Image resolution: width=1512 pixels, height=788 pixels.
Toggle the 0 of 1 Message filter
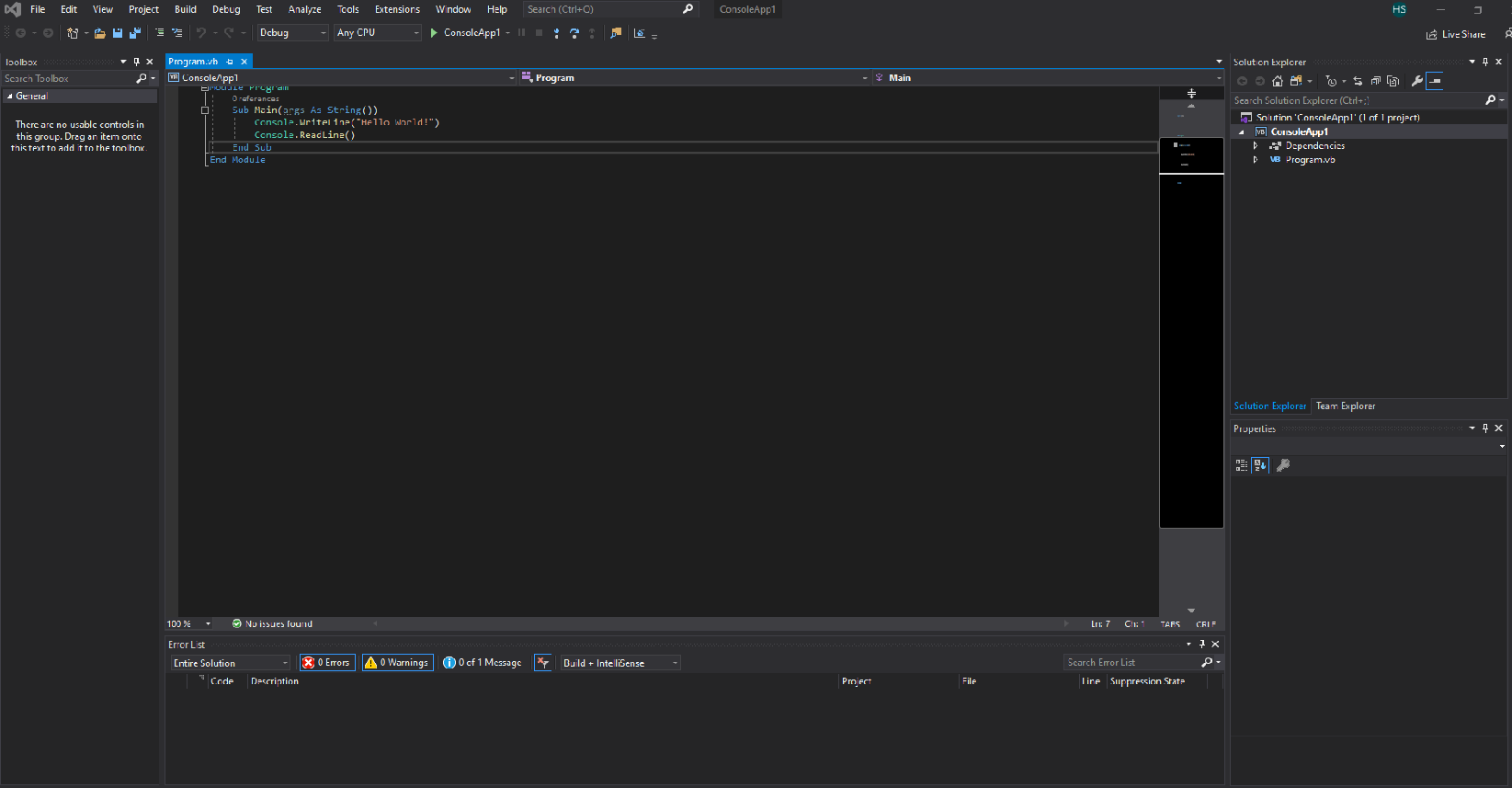483,663
